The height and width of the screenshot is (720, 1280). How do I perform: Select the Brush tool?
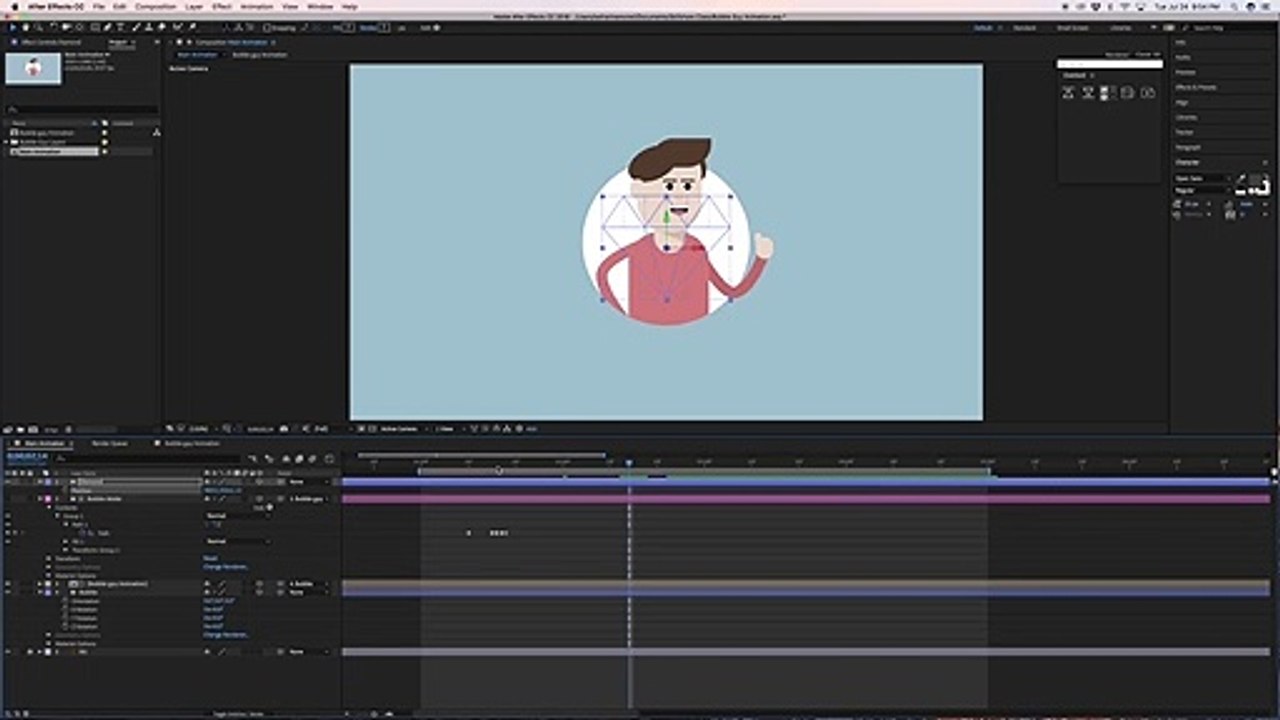pos(134,27)
